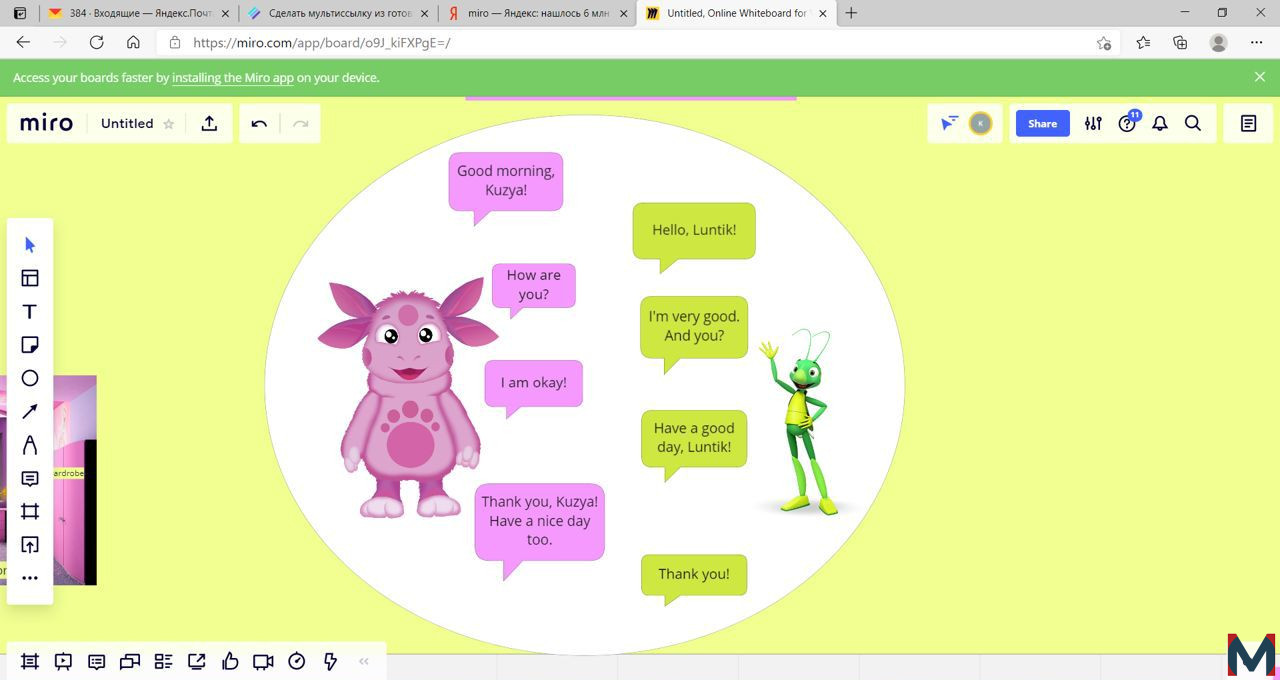This screenshot has width=1280, height=680.
Task: Select the cursor selection tool
Action: 30,245
